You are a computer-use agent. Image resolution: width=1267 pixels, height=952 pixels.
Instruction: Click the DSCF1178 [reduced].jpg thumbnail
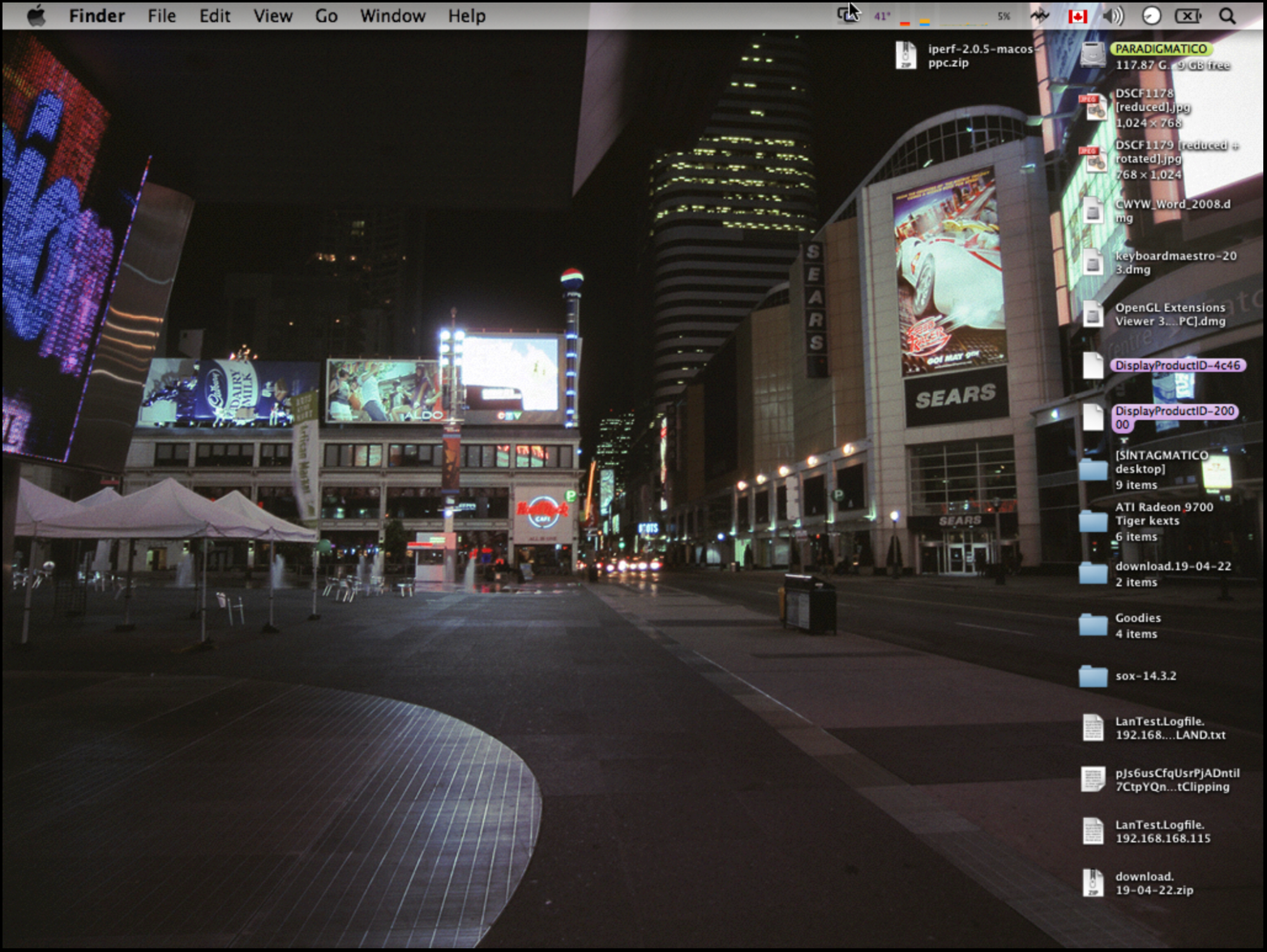(x=1093, y=107)
